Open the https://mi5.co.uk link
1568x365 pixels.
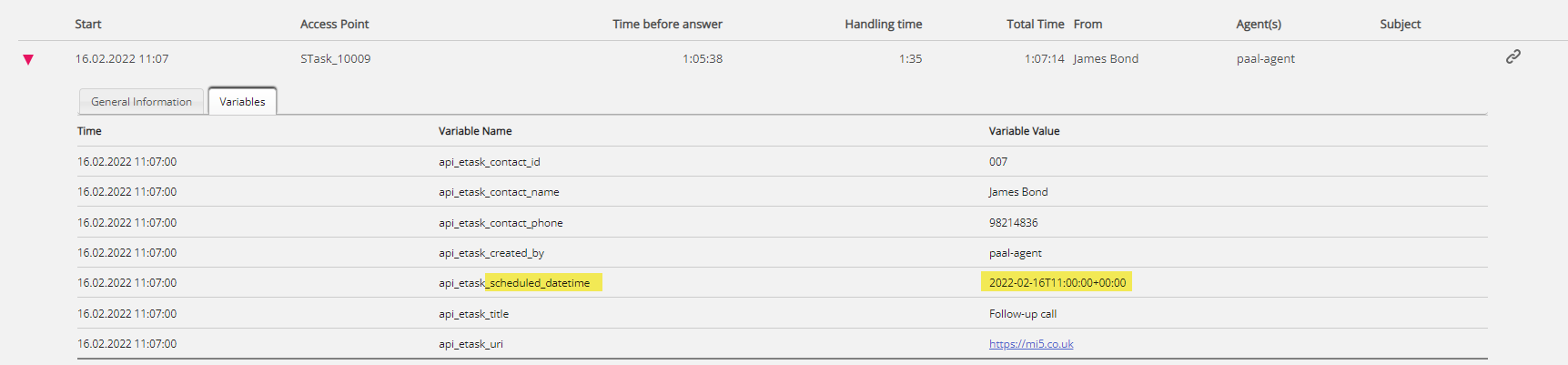(1031, 344)
